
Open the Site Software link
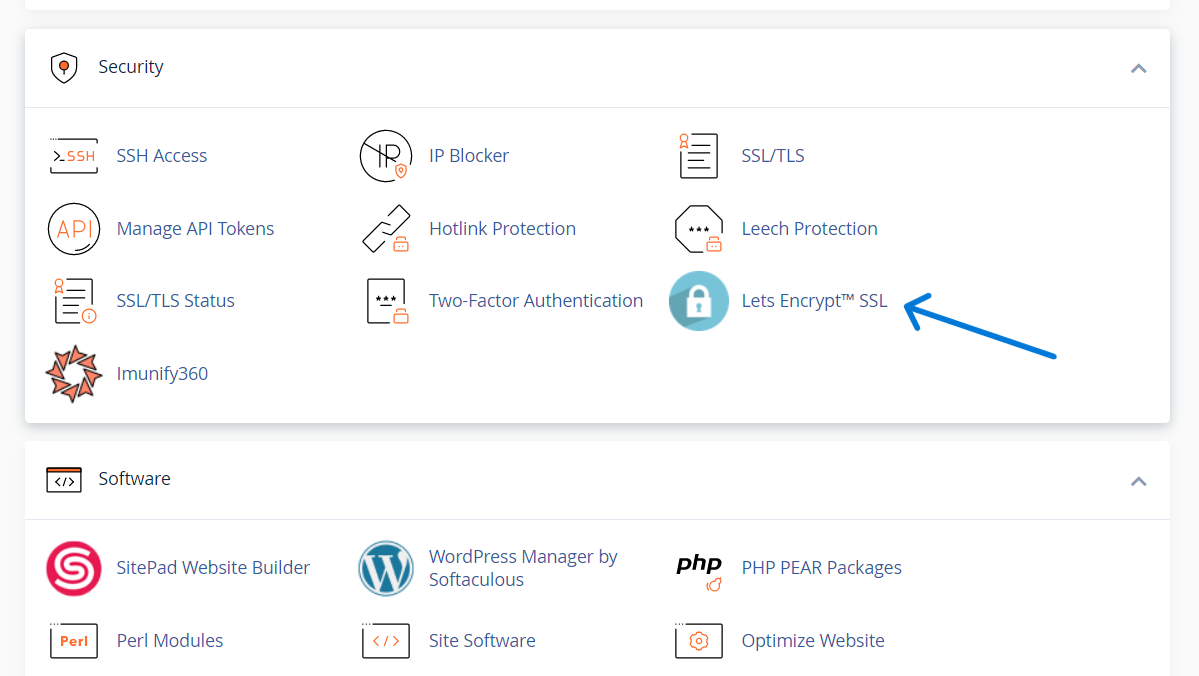click(483, 641)
